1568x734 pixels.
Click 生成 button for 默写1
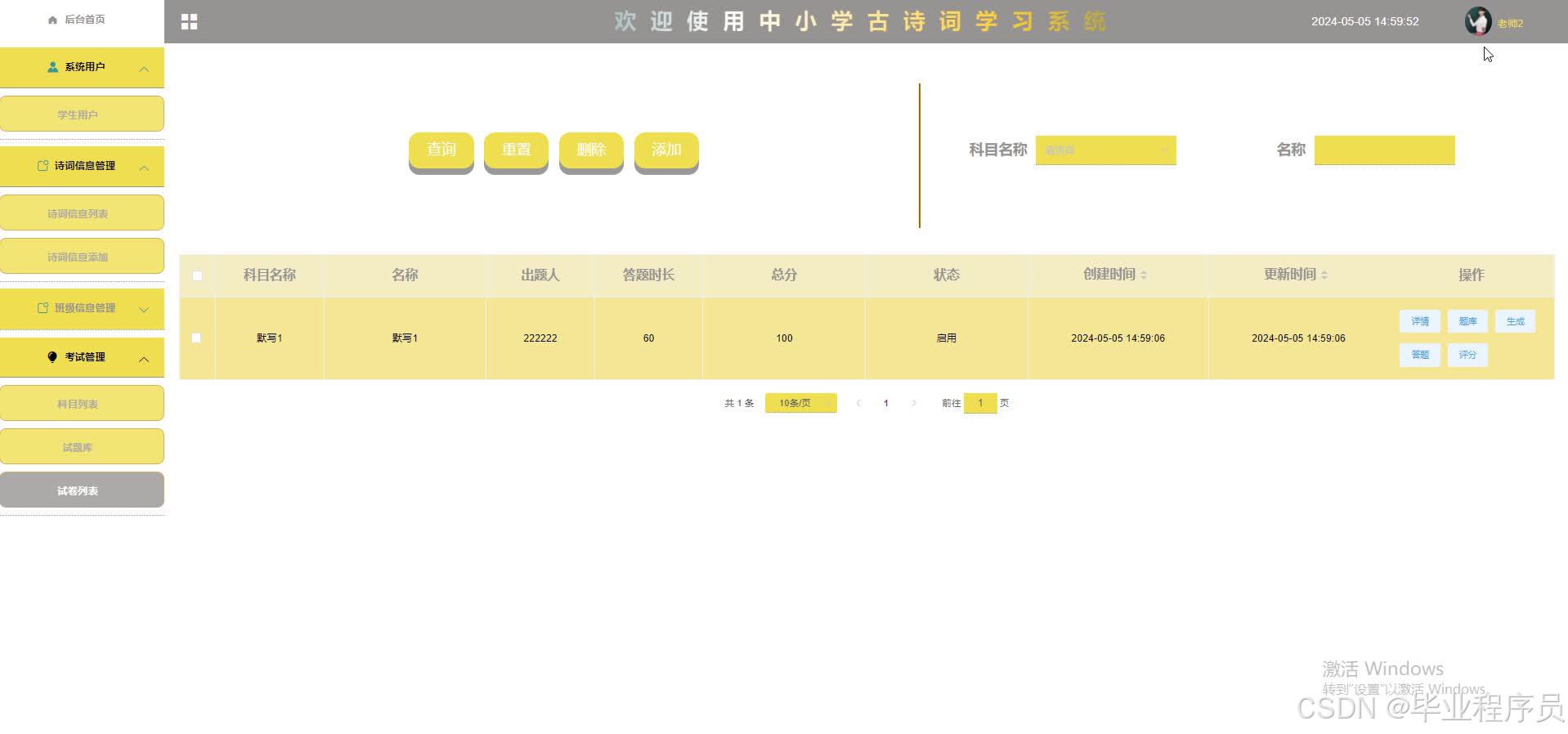click(x=1515, y=321)
